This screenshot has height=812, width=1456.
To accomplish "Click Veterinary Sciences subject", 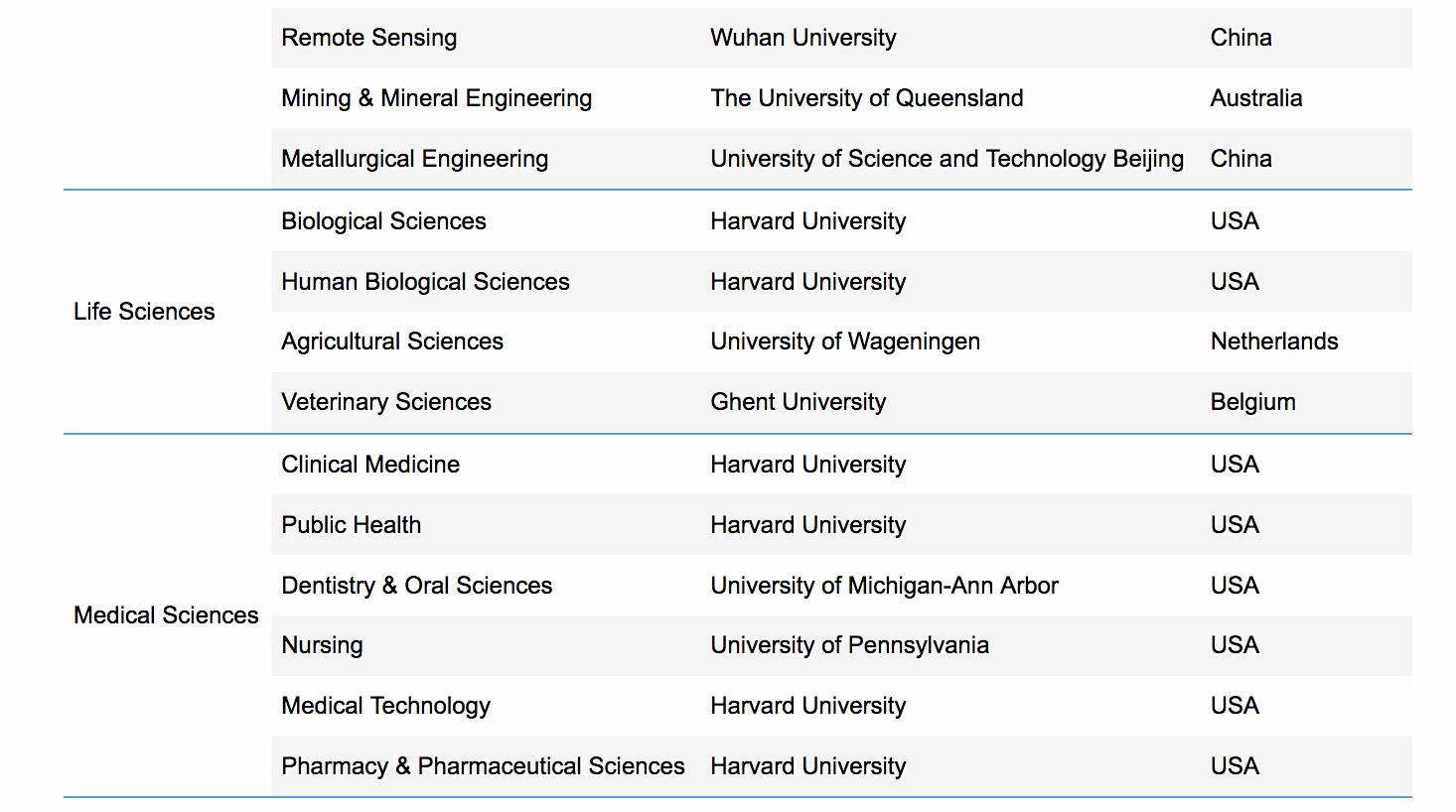I will click(x=386, y=402).
